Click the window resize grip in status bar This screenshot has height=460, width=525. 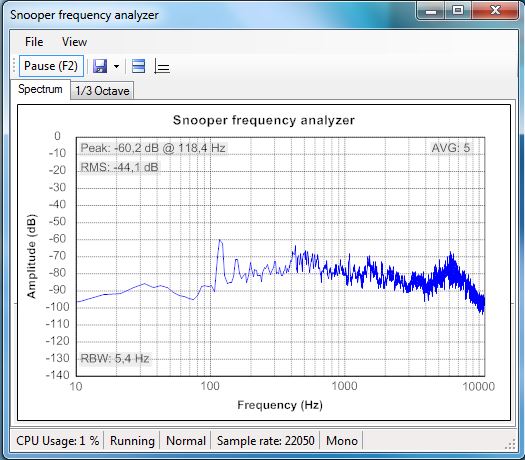(x=510, y=444)
